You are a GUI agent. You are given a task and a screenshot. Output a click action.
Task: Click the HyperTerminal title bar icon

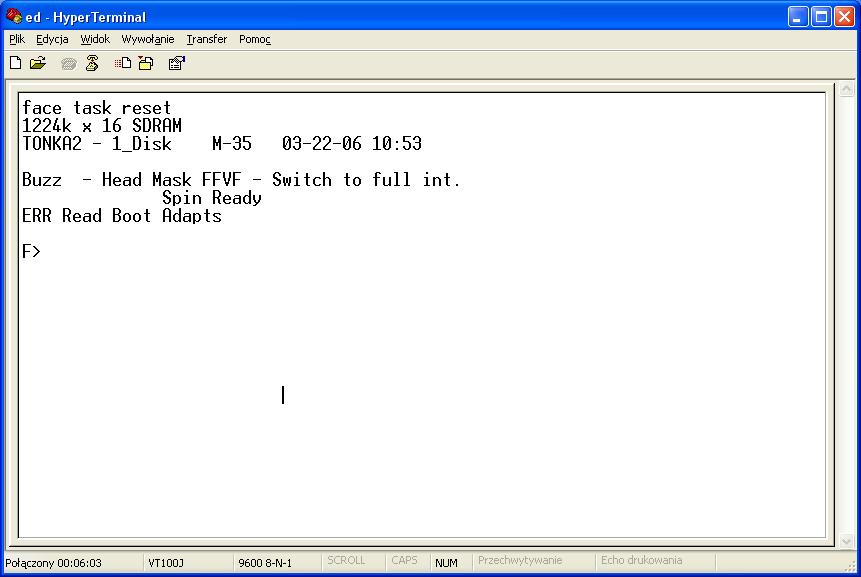13,16
